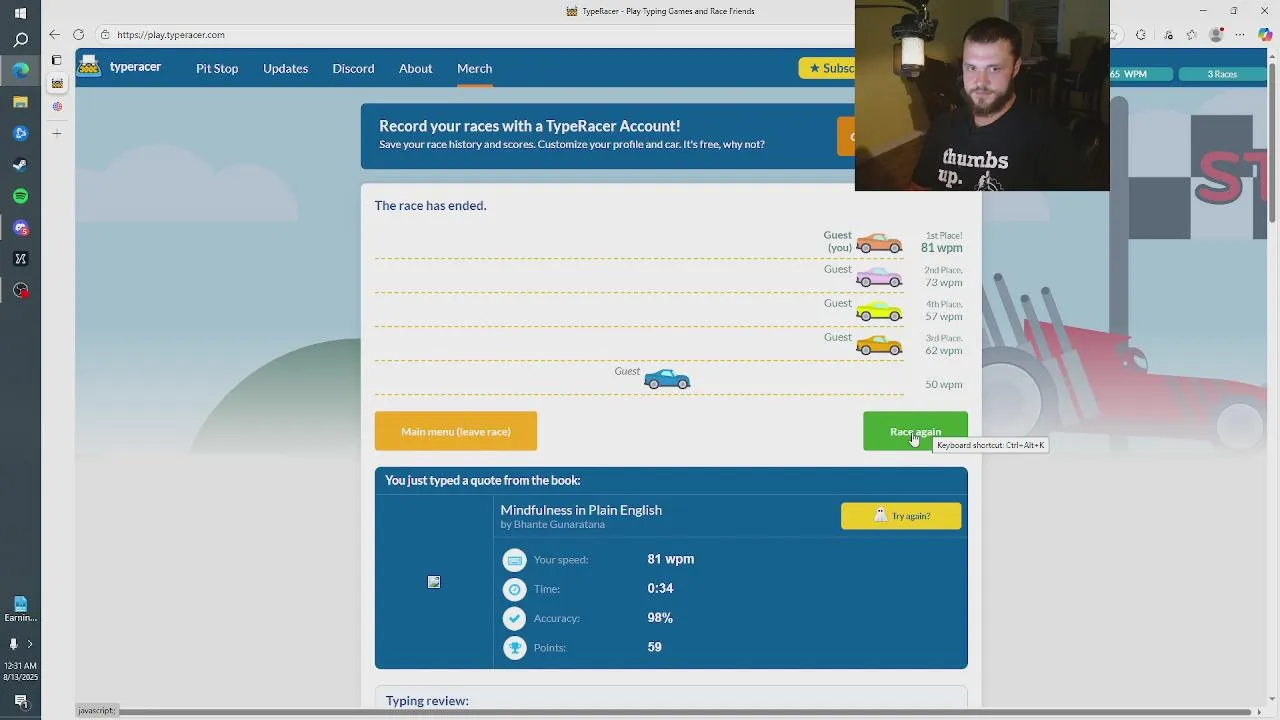The image size is (1280, 720).
Task: Go back with browser back arrow
Action: (x=54, y=35)
